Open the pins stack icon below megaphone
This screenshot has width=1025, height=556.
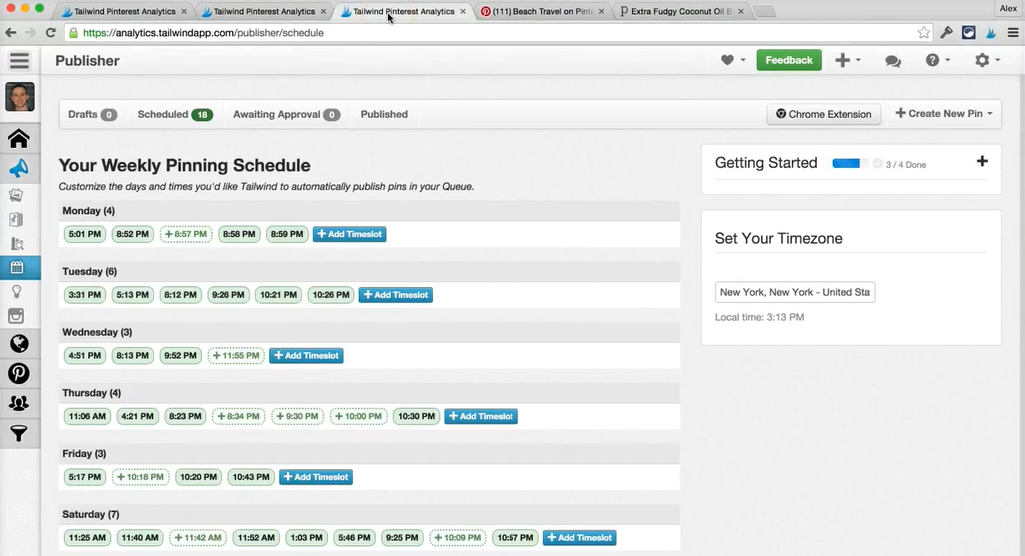(16, 195)
